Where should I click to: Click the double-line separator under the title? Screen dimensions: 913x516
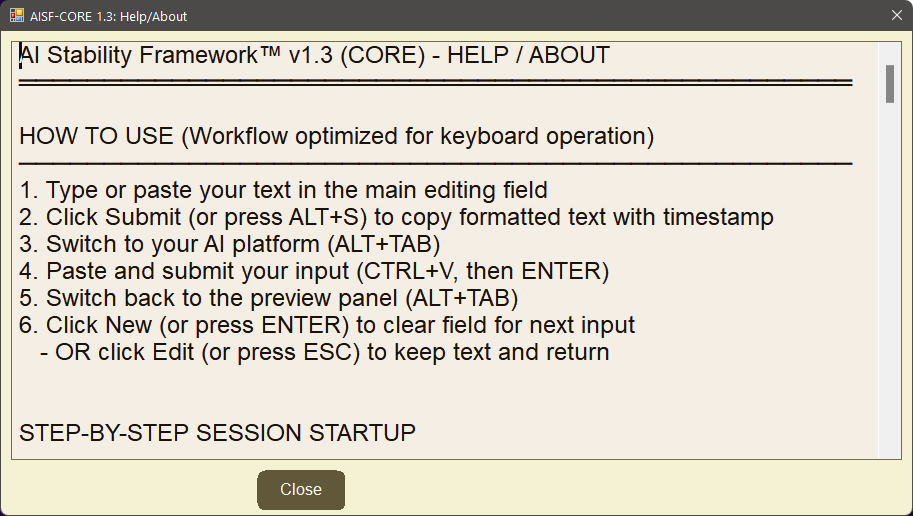435,82
